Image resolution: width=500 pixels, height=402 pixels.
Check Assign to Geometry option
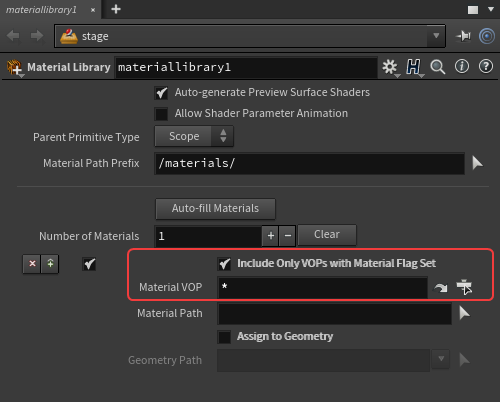click(x=224, y=337)
